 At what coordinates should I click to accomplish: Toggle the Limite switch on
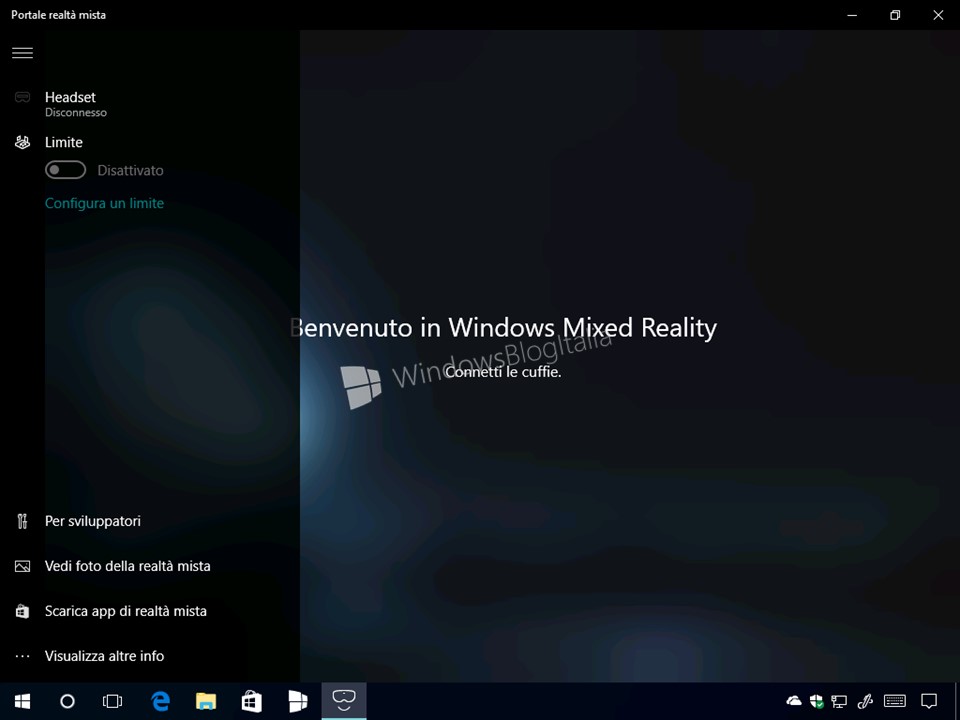pyautogui.click(x=66, y=170)
